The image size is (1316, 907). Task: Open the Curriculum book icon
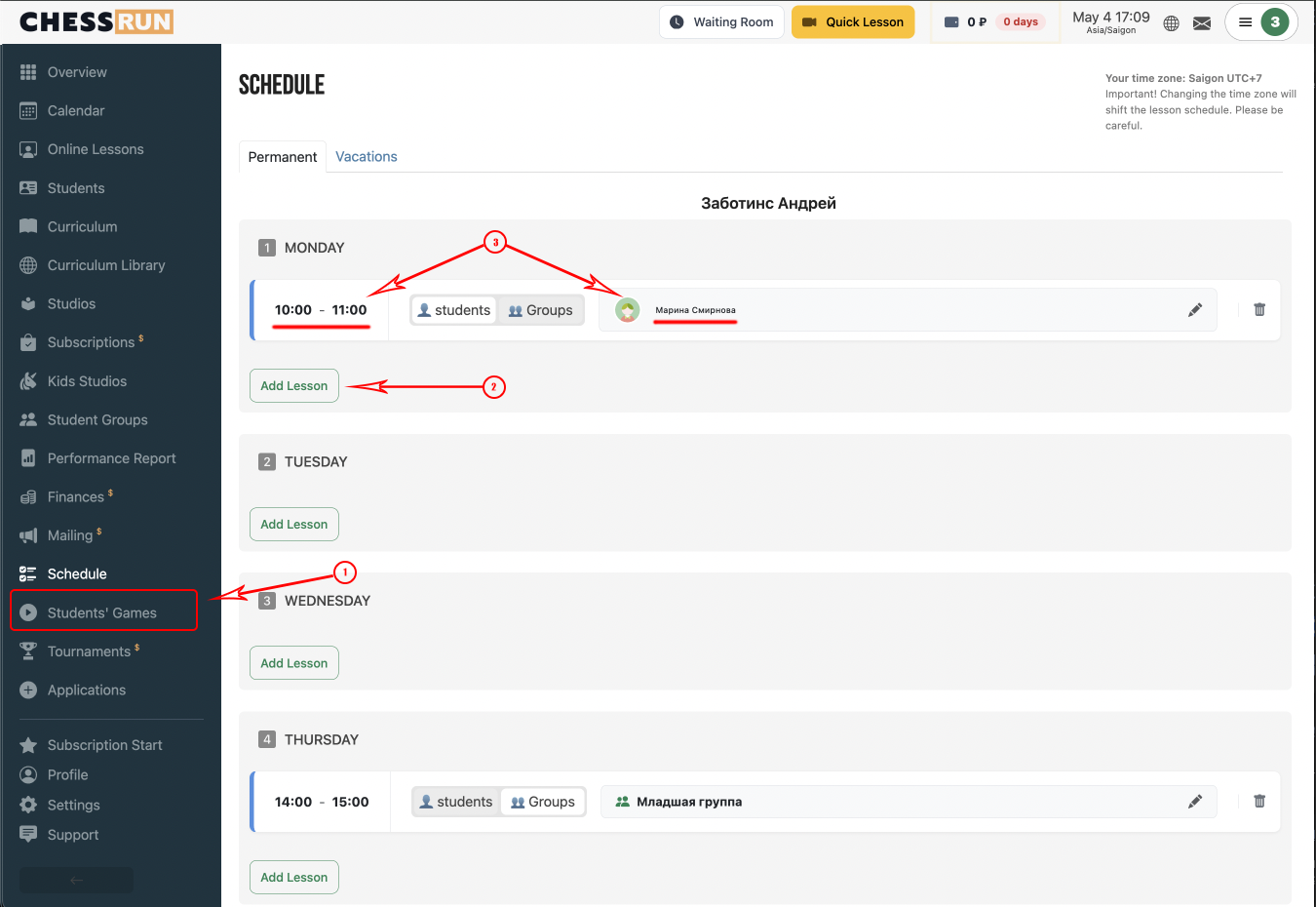point(28,226)
